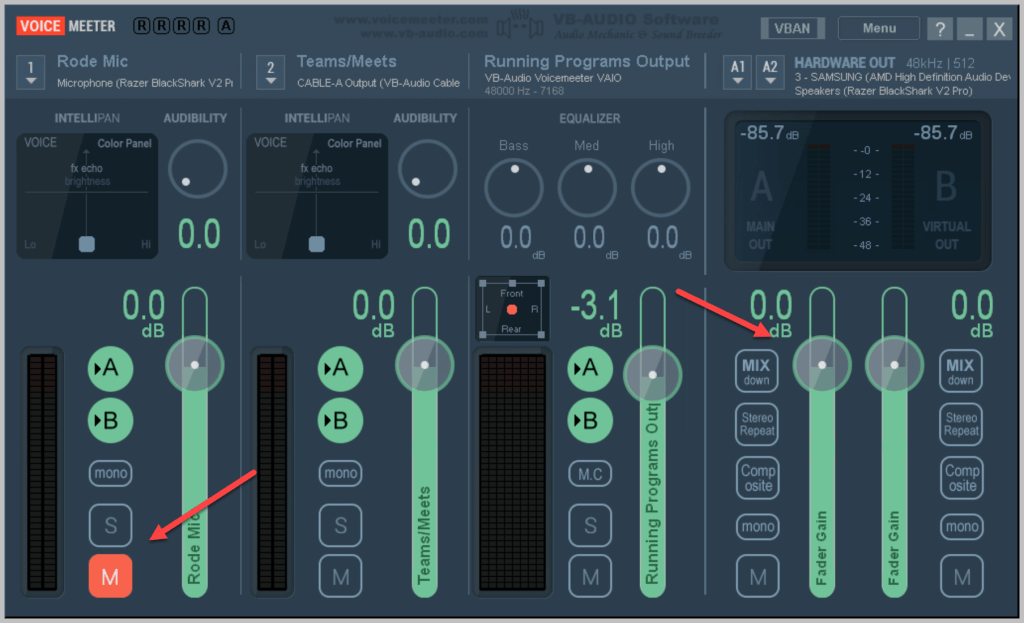Click first R recorder indicator in title bar
The height and width of the screenshot is (623, 1024).
141,25
